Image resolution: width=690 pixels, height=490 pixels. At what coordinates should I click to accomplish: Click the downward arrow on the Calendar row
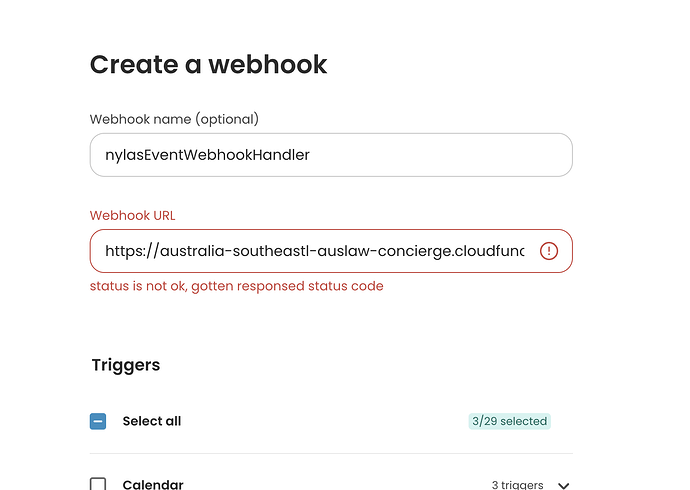[x=563, y=486]
